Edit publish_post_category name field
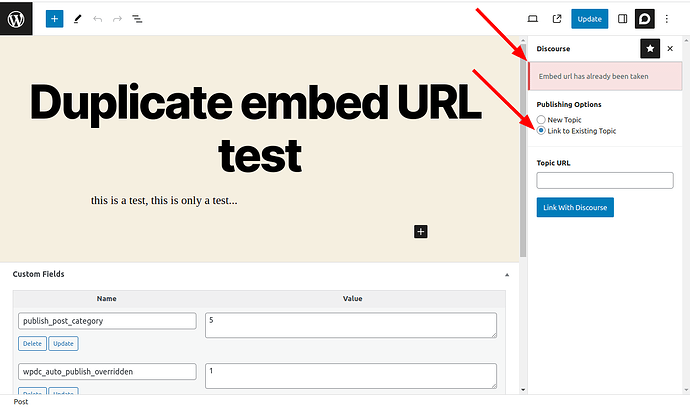690x407 pixels. click(107, 321)
